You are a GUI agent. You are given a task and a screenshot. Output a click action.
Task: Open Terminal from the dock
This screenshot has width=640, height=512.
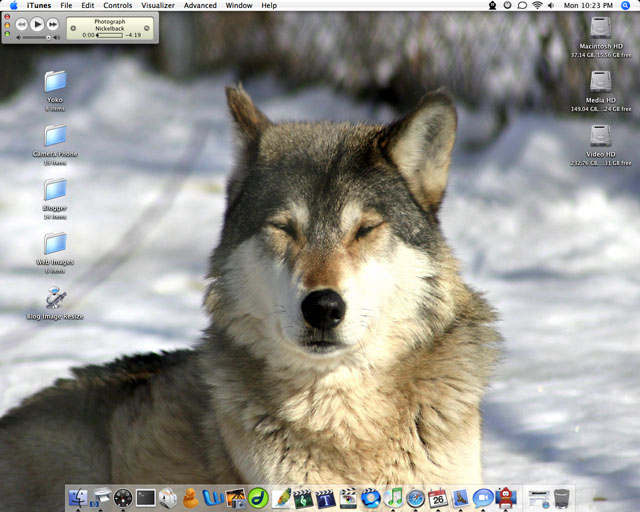pos(145,498)
